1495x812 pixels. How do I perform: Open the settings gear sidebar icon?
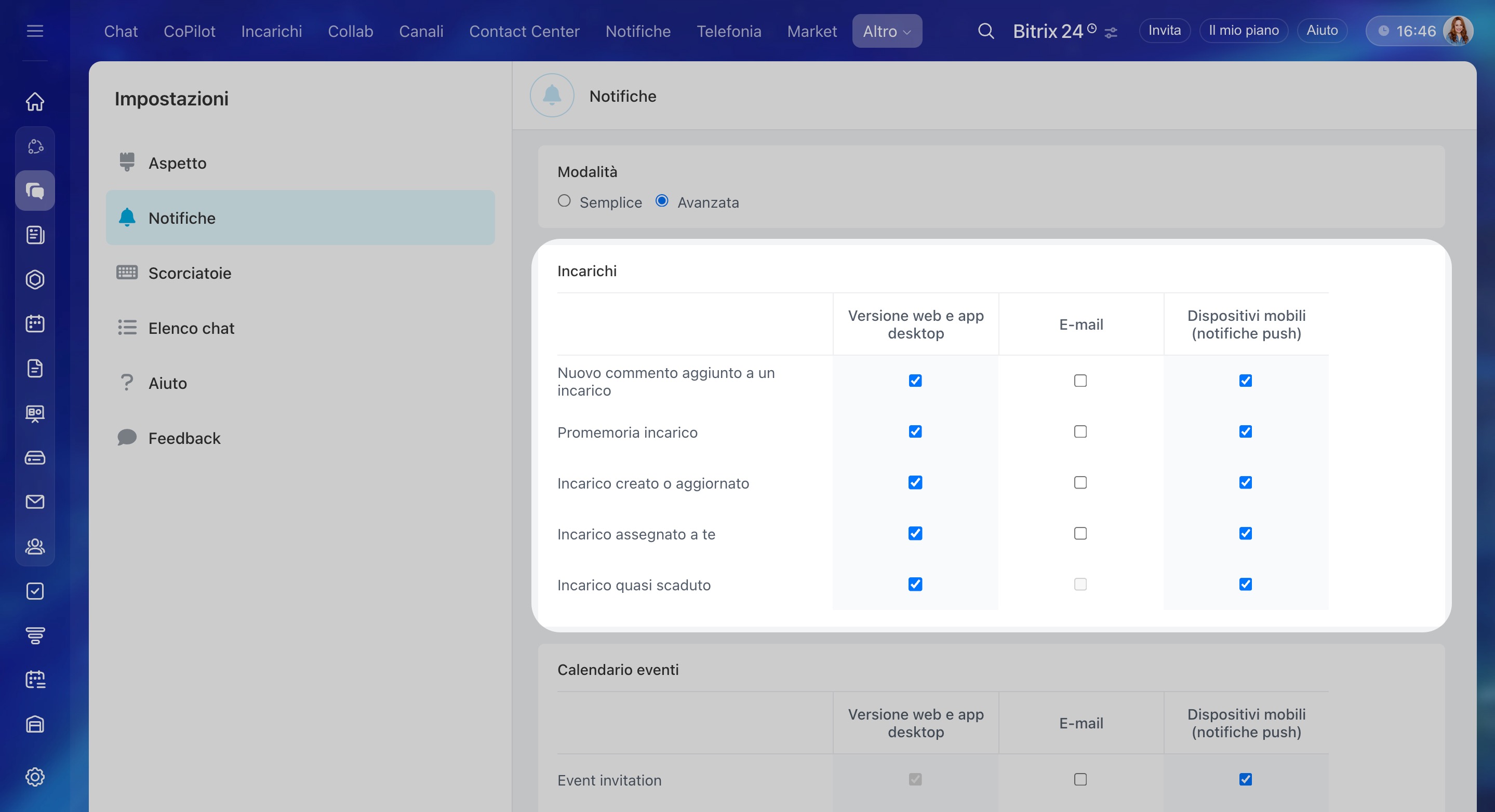[35, 777]
